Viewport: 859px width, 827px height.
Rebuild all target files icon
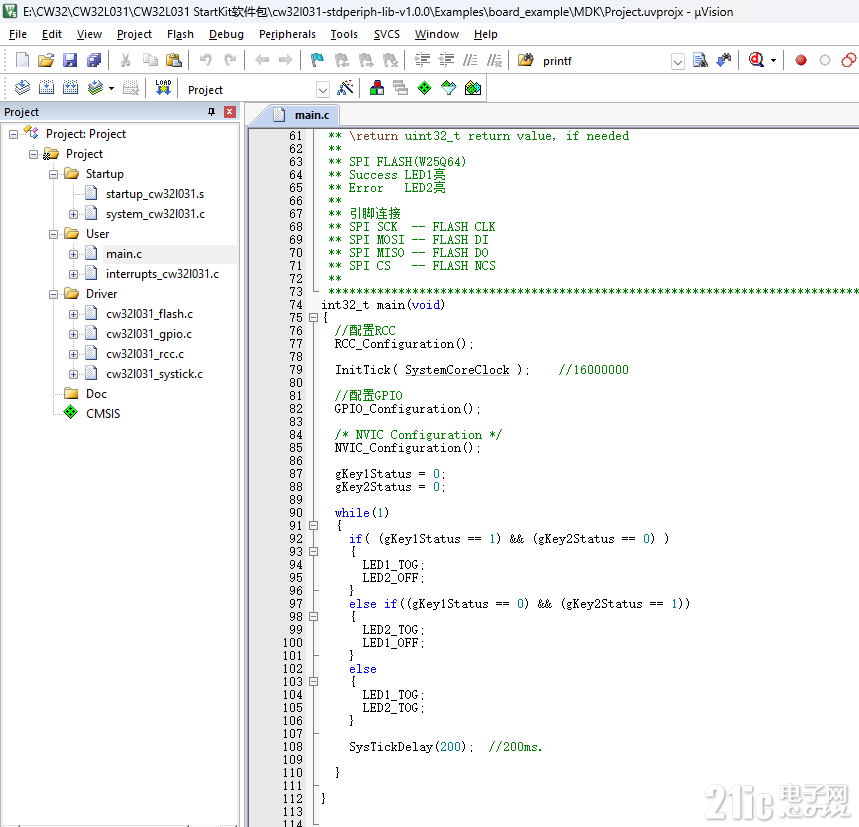click(x=71, y=88)
